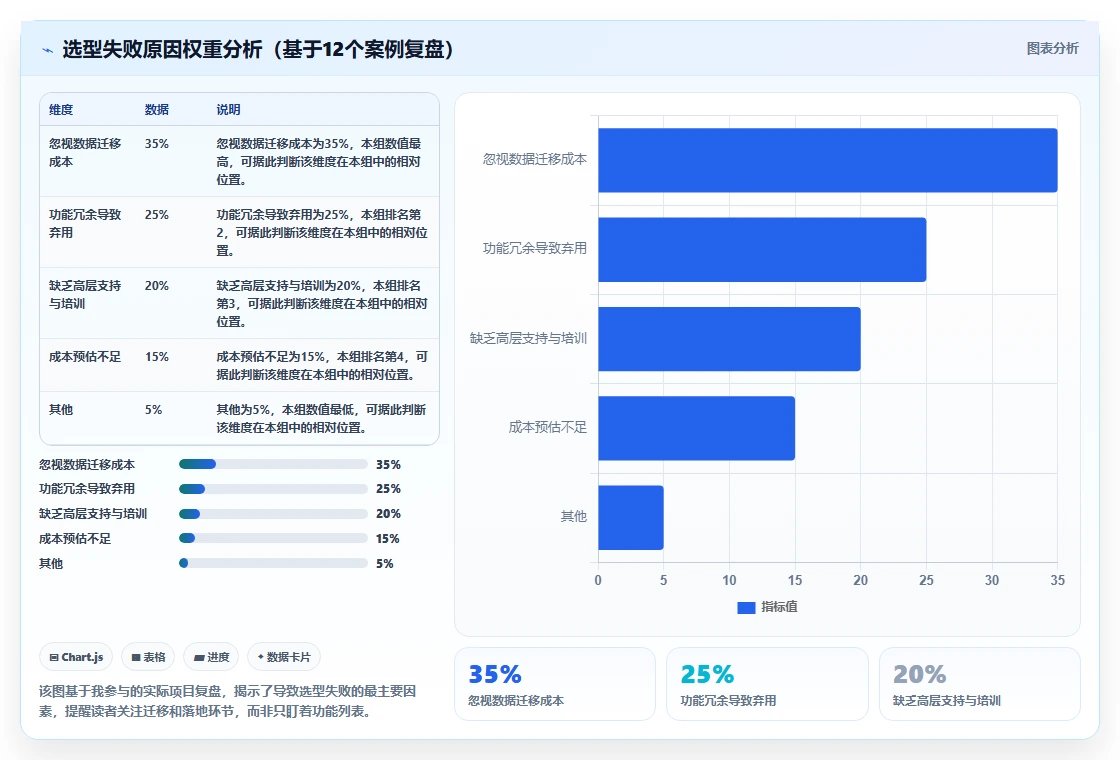
Task: Click the lightning icon beside the title
Action: point(47,50)
